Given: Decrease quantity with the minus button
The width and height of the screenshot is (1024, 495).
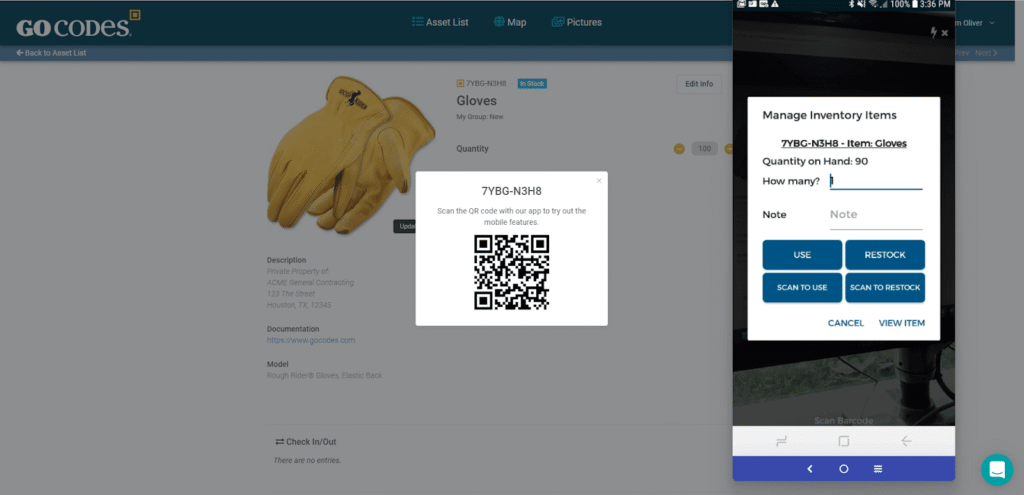Looking at the screenshot, I should click(x=679, y=149).
